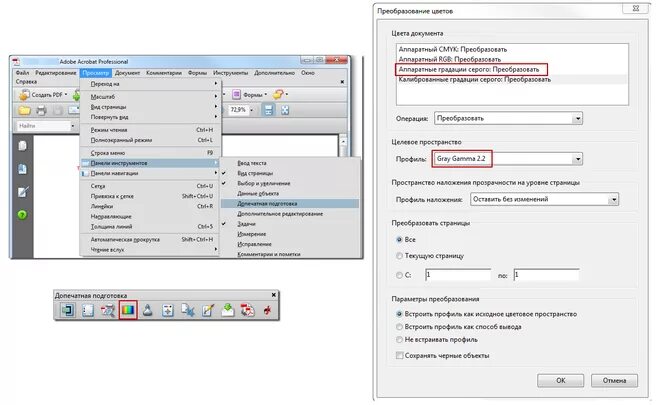Click the green help circle icon
This screenshot has width=659, height=405.
(x=22, y=215)
